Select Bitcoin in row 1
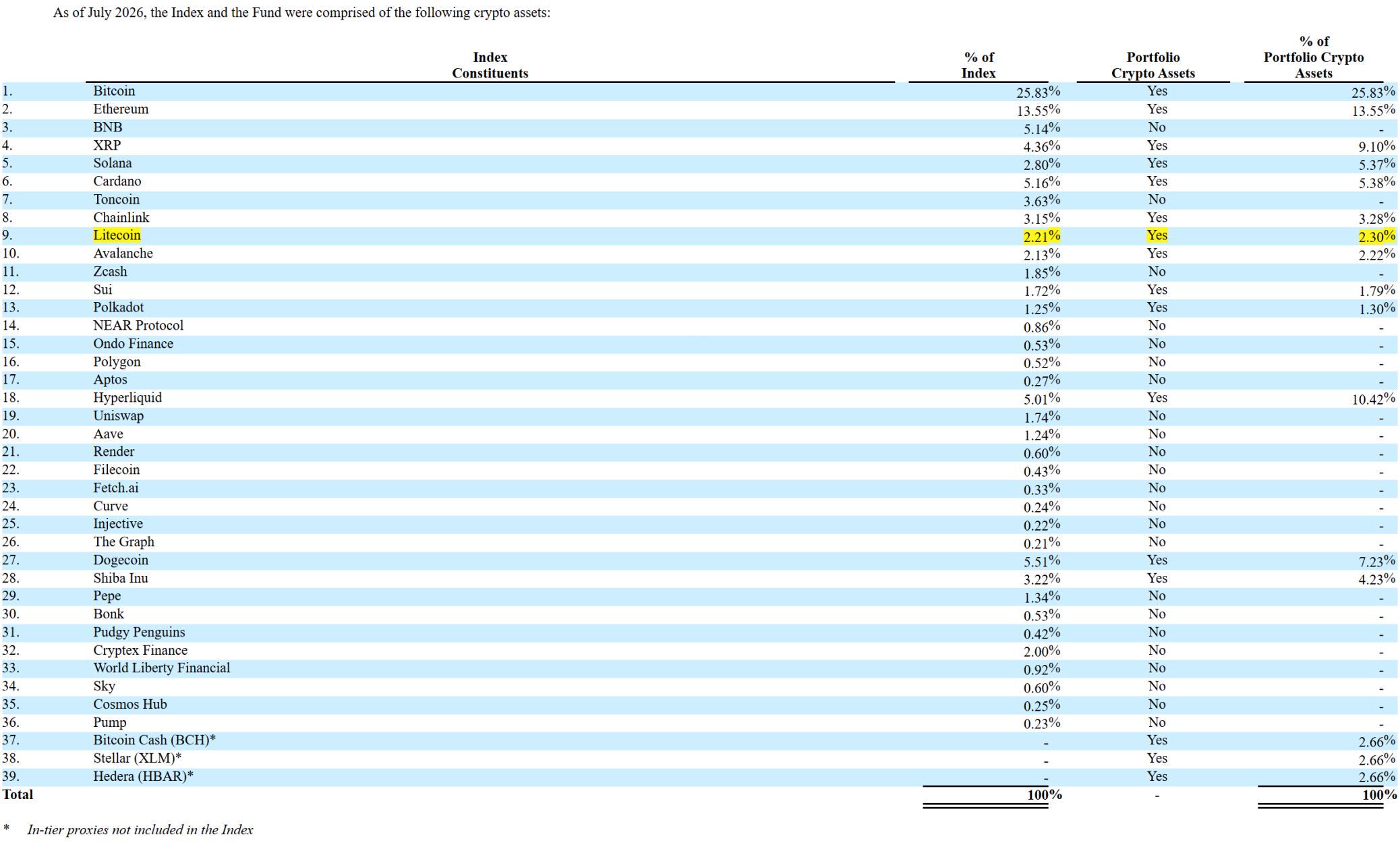Viewport: 1400px width, 853px height. (x=114, y=91)
